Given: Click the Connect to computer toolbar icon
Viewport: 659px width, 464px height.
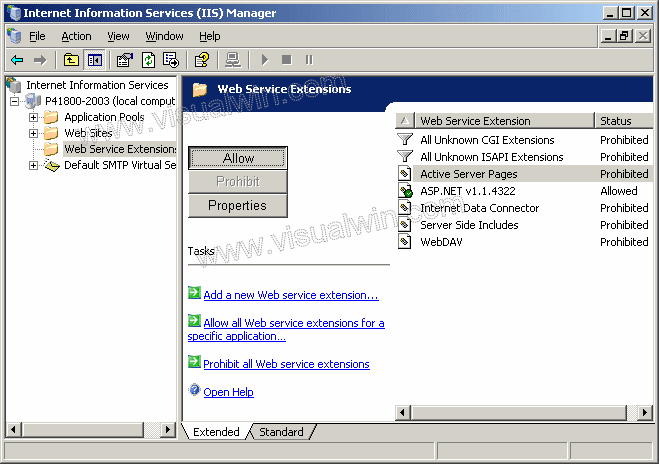Looking at the screenshot, I should click(x=233, y=60).
